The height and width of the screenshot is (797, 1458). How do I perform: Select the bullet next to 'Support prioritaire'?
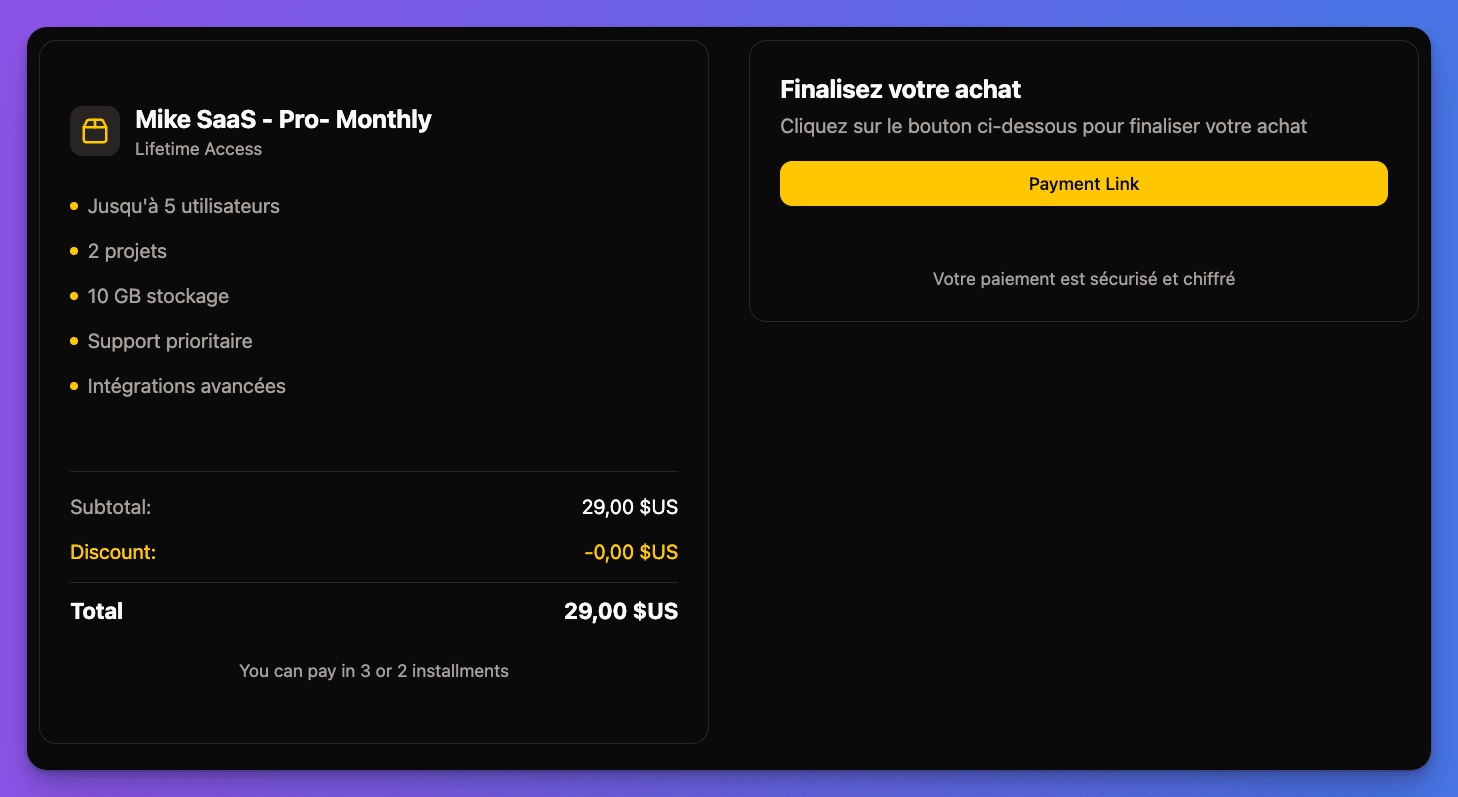75,341
